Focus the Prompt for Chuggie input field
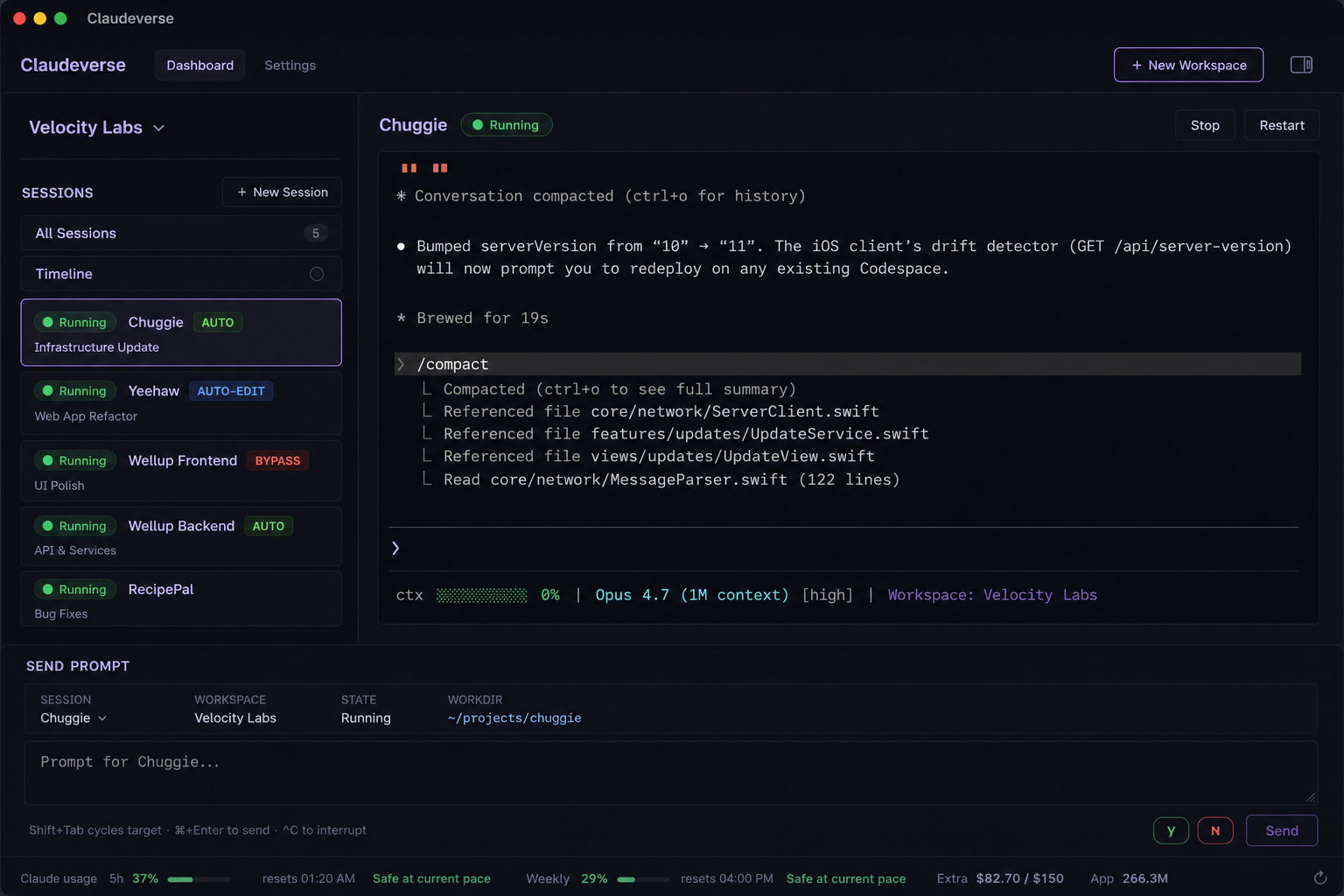Viewport: 1344px width, 896px height. (670, 773)
